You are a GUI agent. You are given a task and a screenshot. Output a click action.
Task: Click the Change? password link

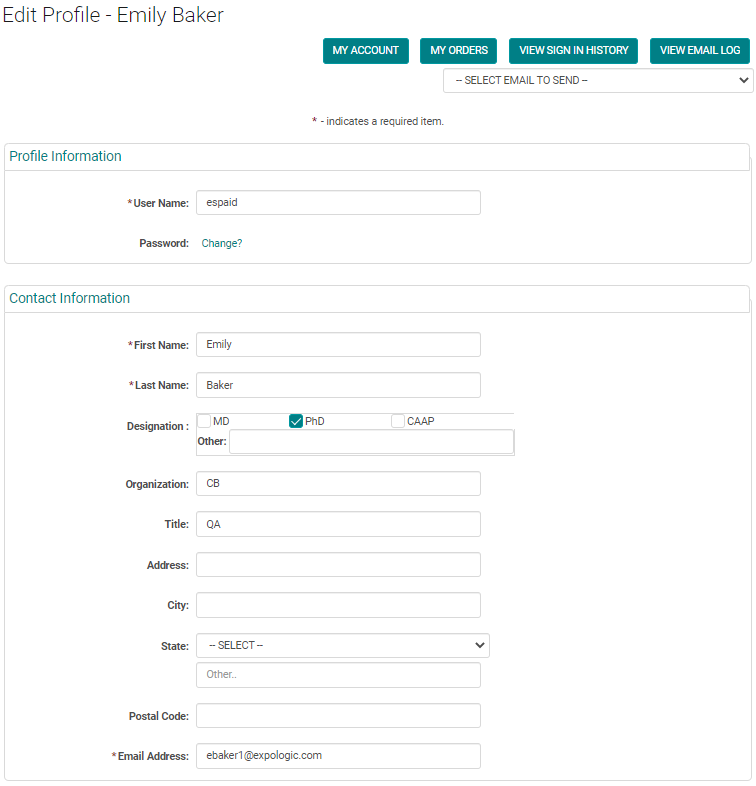tap(222, 243)
